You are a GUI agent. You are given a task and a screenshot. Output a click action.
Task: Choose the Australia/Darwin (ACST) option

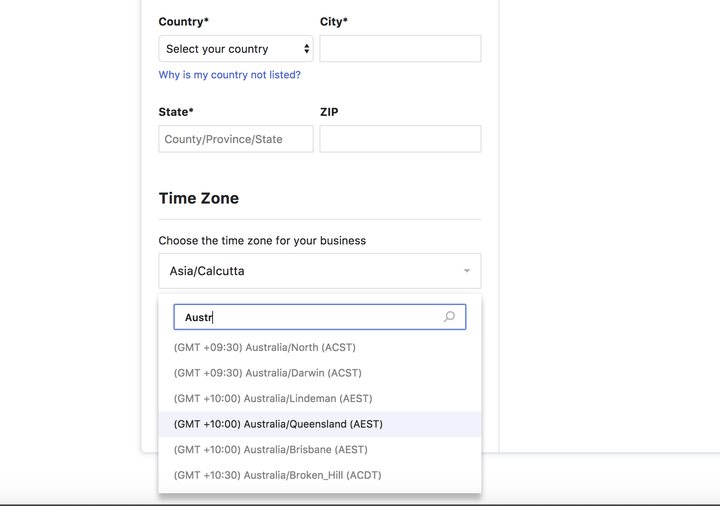267,373
